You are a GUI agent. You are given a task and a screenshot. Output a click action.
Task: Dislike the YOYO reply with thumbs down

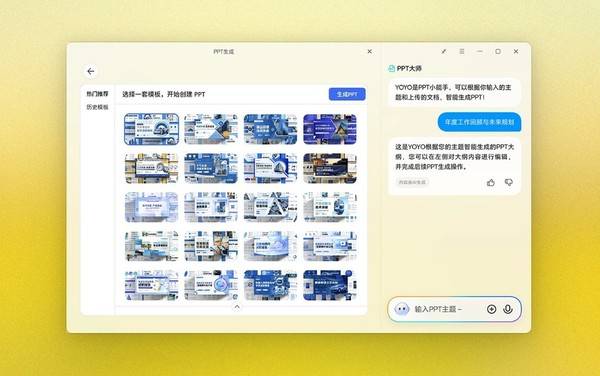click(x=509, y=182)
